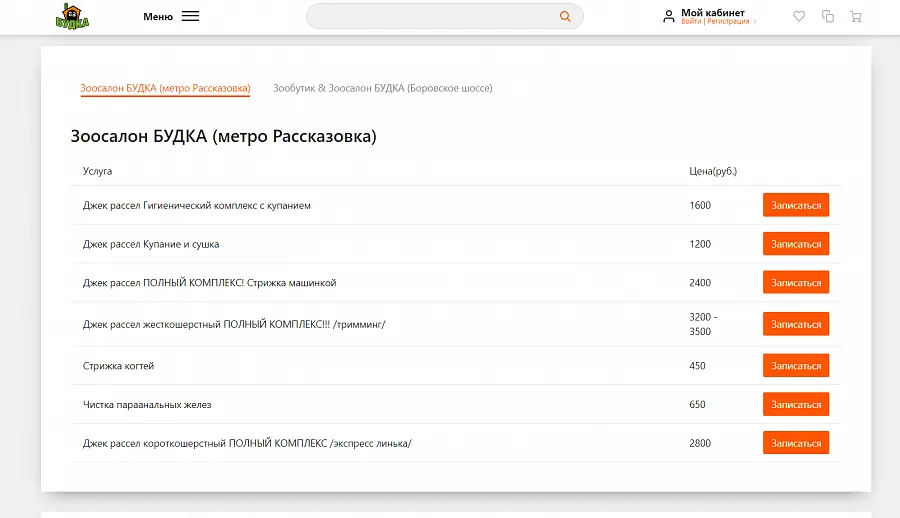
Task: Click 'ПОЛНЫЙ КОМПЛЕКС! Стрижка машинкой' row text
Action: pyautogui.click(x=210, y=283)
